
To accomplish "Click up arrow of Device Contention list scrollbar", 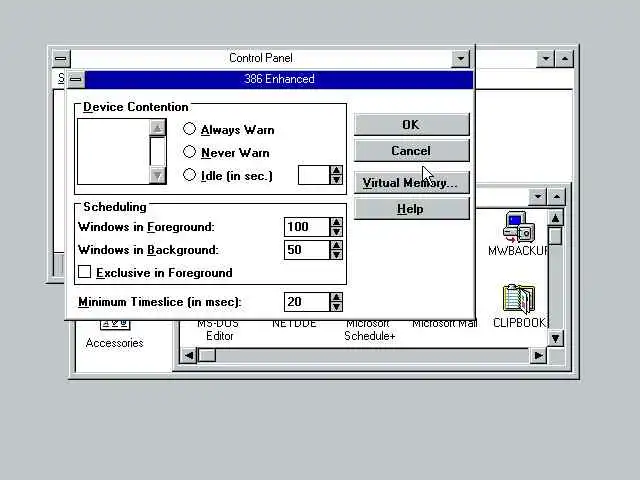I will pyautogui.click(x=157, y=128).
